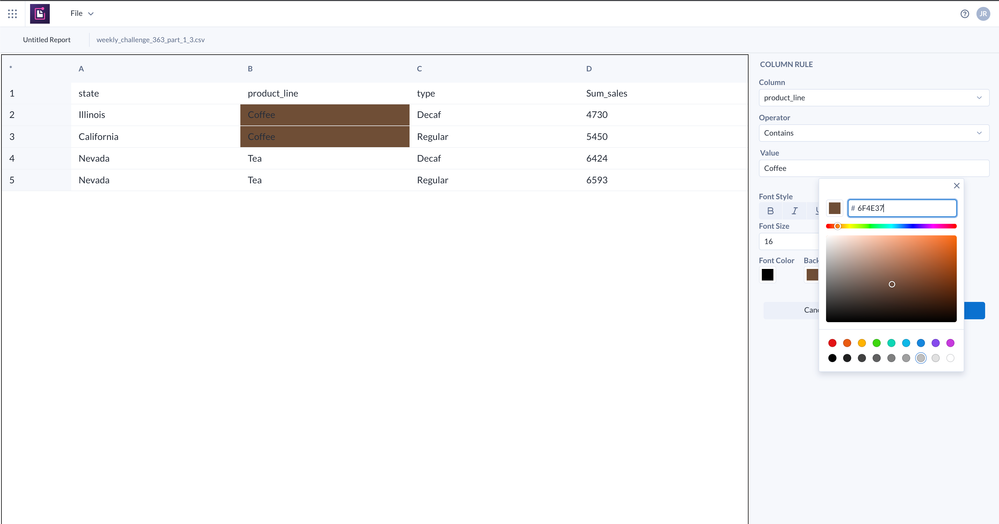Click the 'product_line' header cell
Viewport: 999px width, 524px height.
pos(325,93)
